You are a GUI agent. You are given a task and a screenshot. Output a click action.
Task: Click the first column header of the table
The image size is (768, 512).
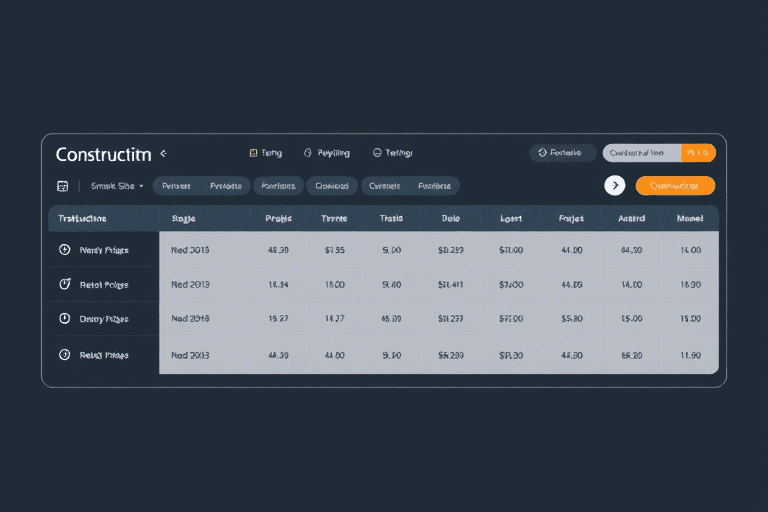[83, 218]
